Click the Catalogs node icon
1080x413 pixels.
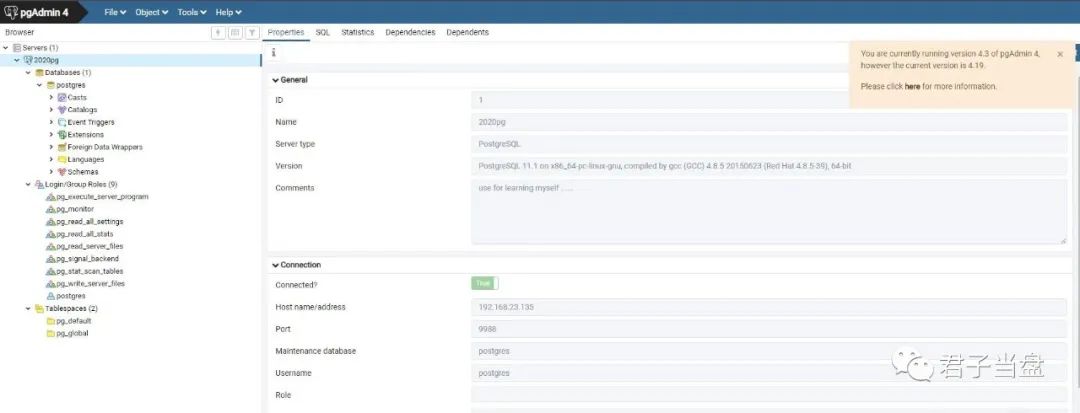(x=62, y=110)
